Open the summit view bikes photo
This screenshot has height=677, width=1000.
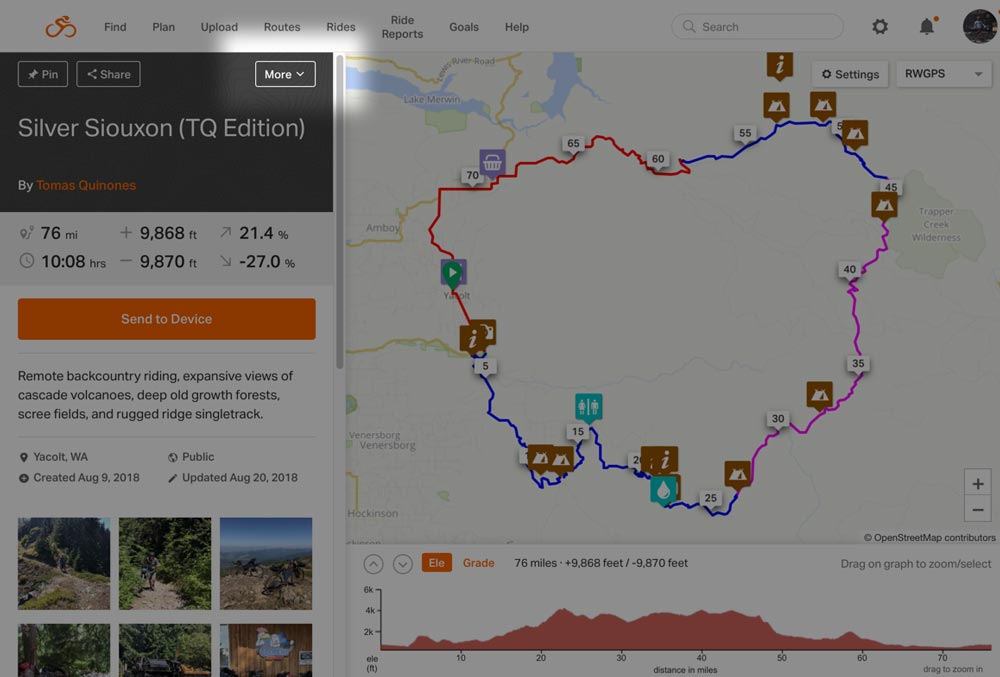tap(266, 564)
